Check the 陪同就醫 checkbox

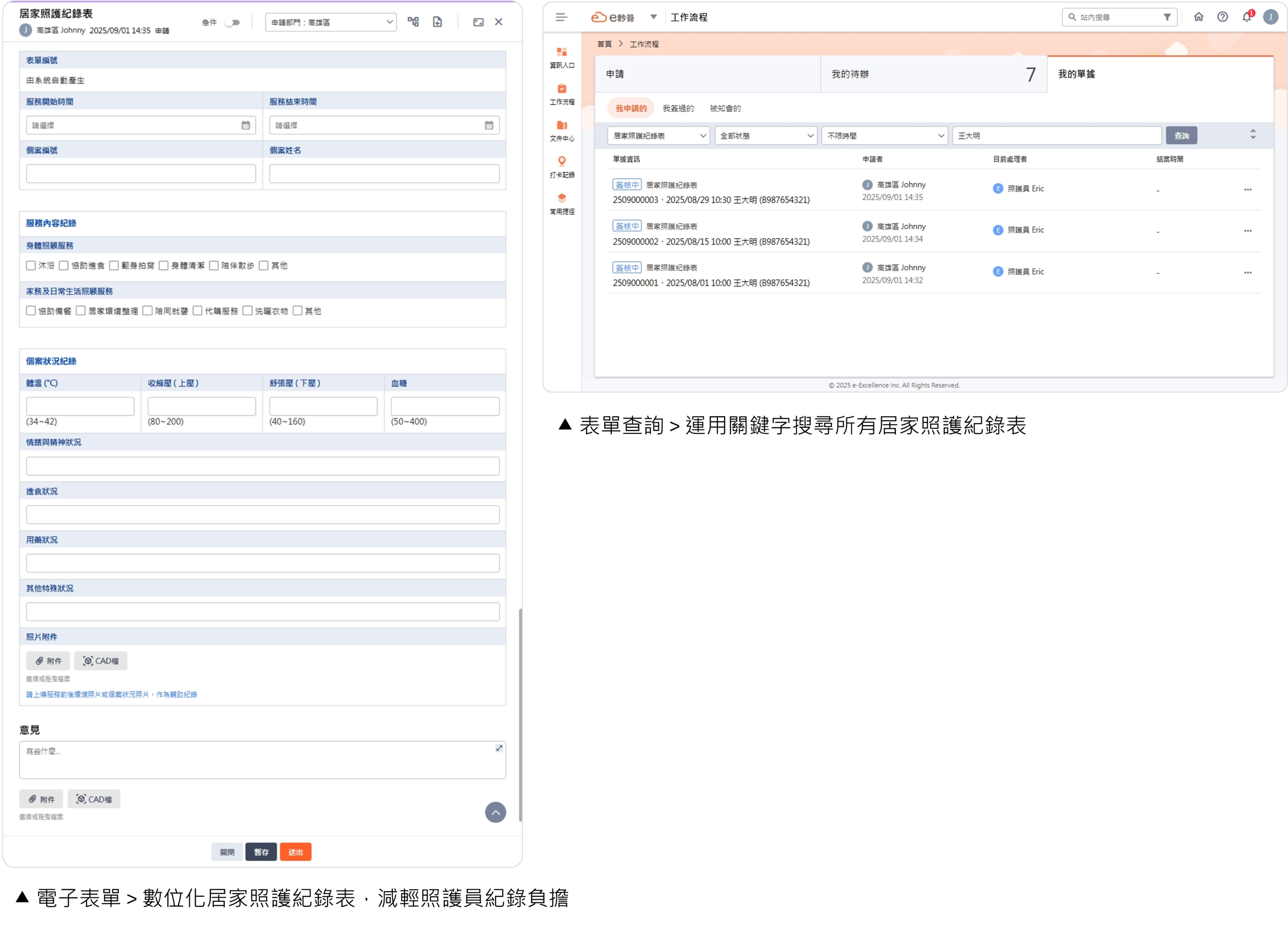click(147, 311)
